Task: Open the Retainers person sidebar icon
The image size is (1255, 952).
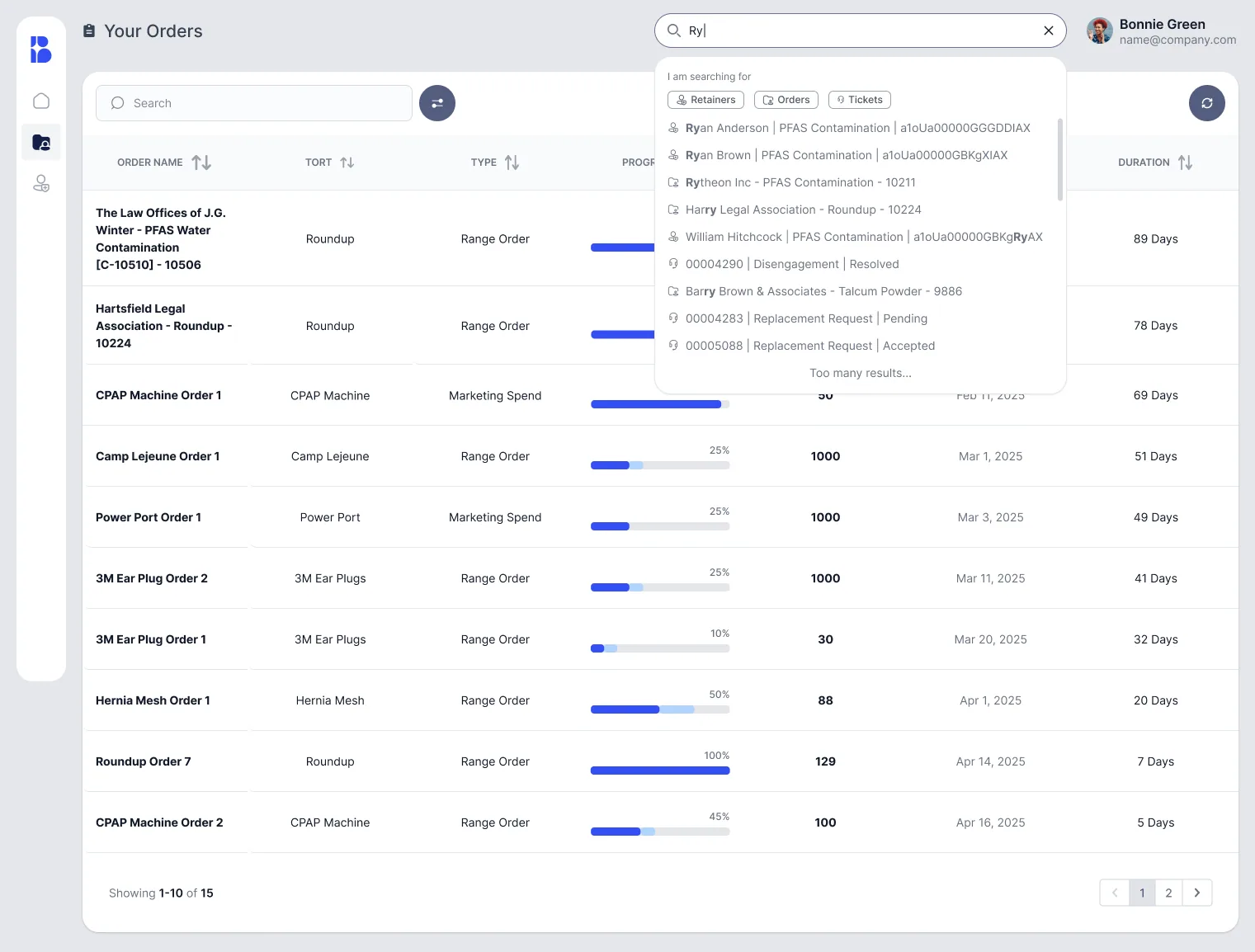Action: point(41,183)
